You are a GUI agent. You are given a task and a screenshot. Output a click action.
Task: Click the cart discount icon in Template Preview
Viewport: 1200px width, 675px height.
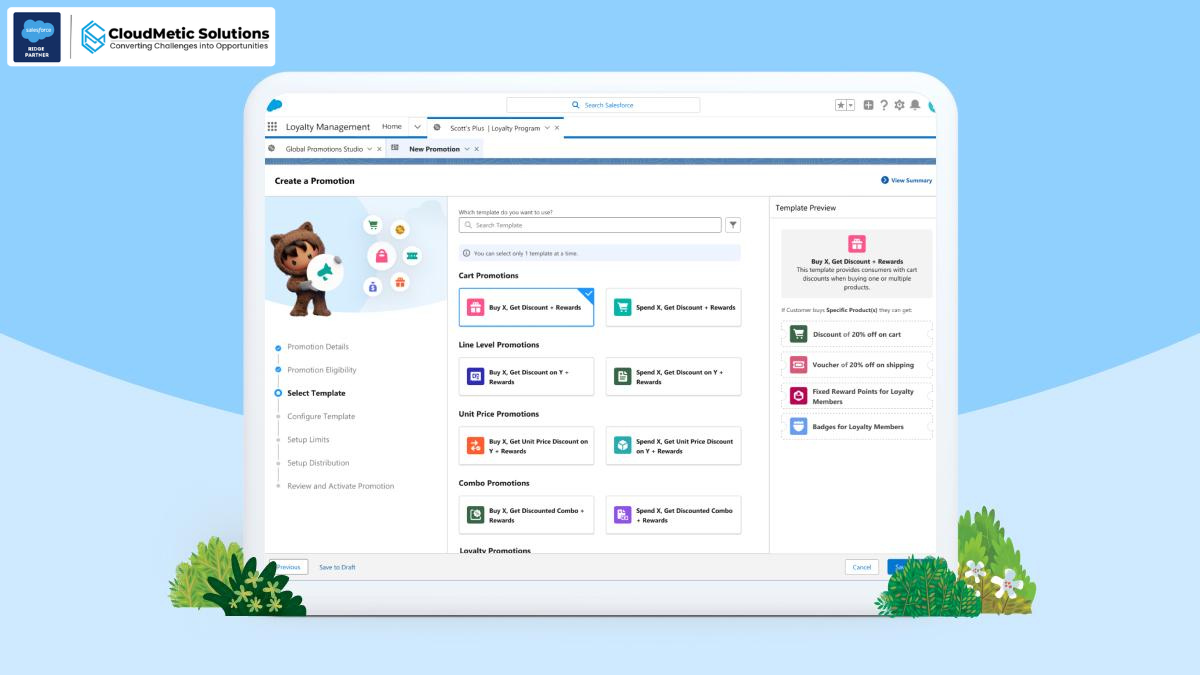[x=798, y=334]
